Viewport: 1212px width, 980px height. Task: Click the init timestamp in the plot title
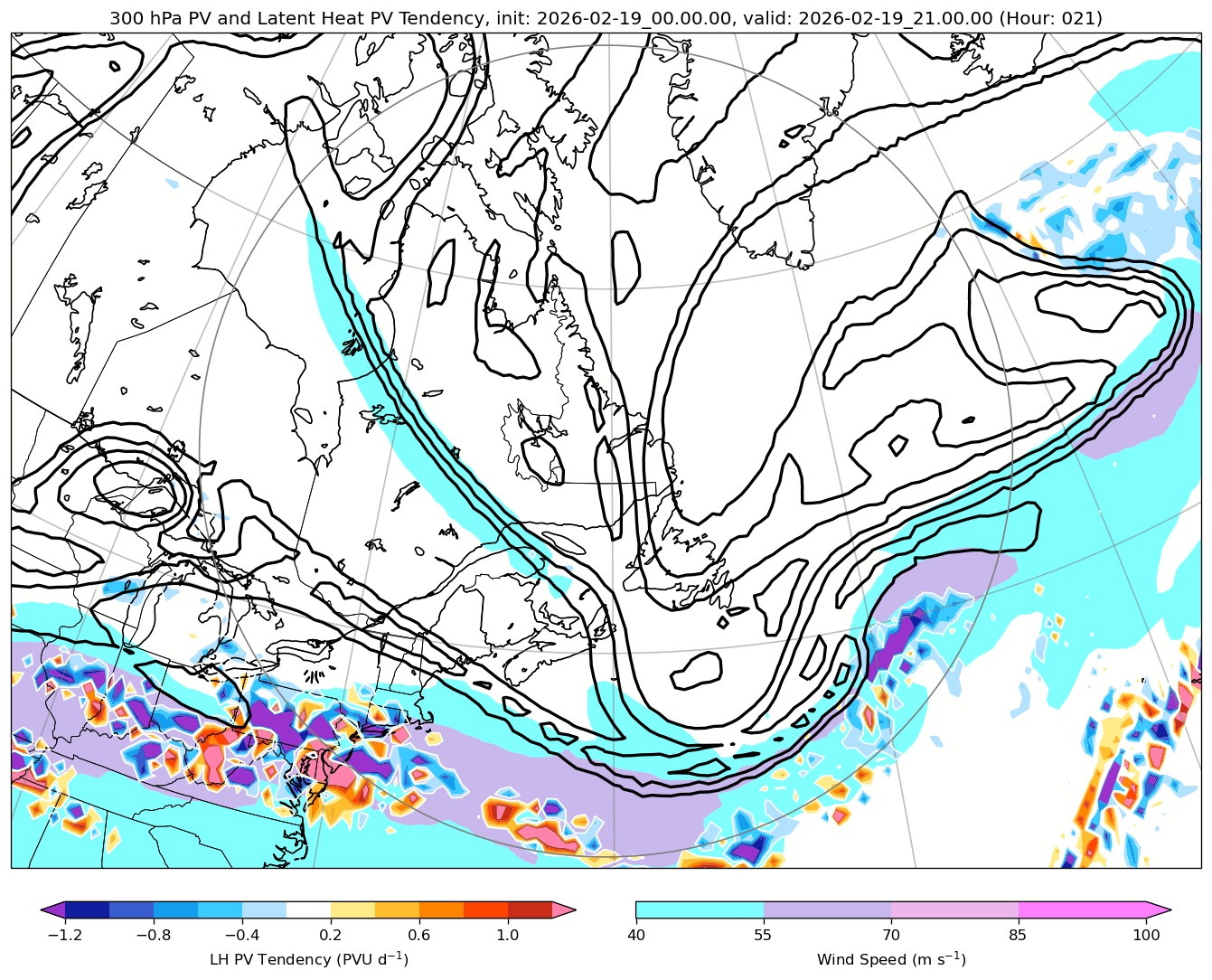pyautogui.click(x=627, y=18)
